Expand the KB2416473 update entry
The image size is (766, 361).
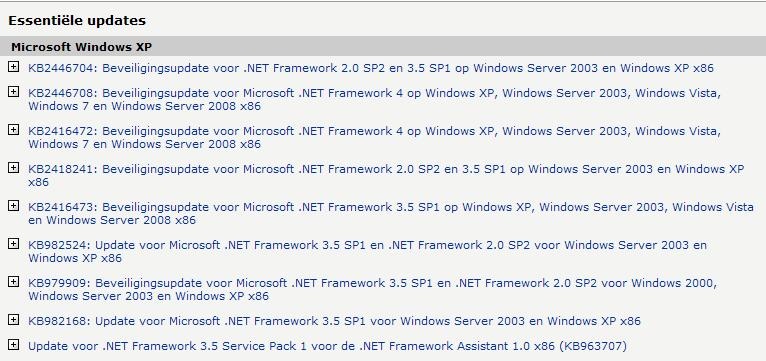point(14,206)
